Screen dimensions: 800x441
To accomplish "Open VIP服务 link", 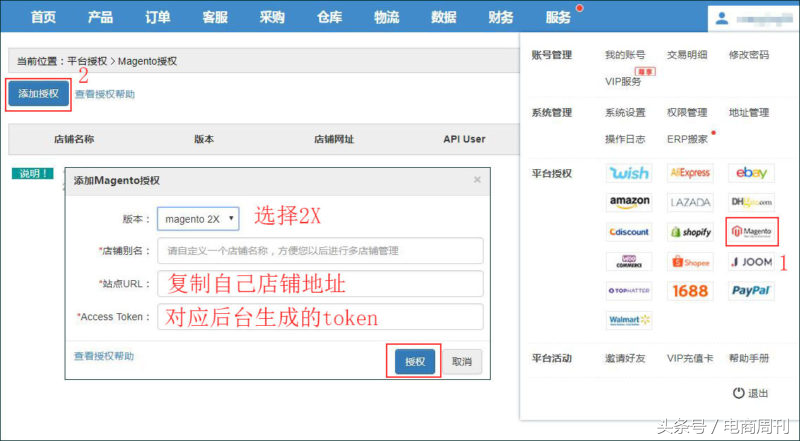I will (623, 81).
